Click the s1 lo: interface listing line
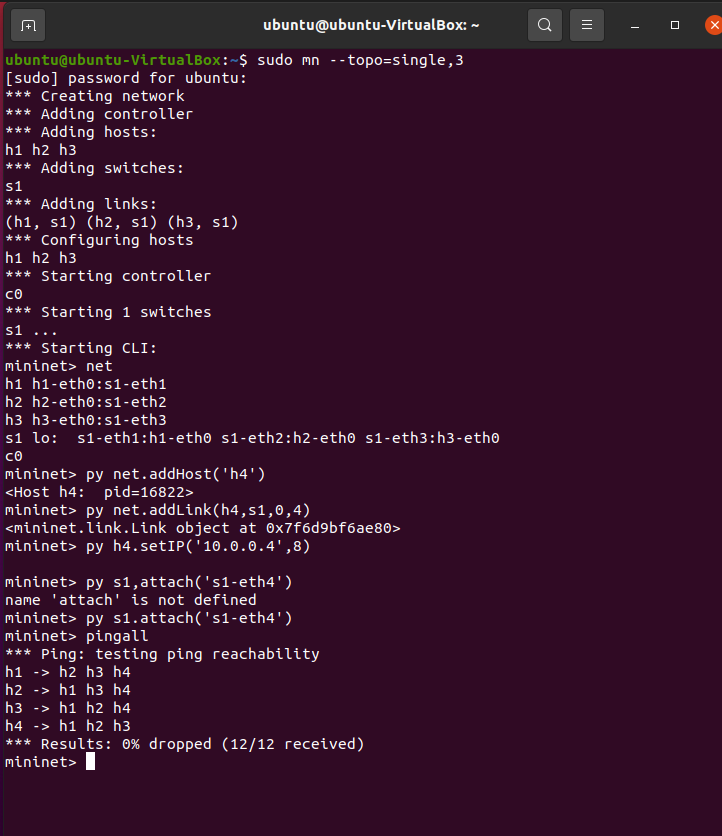This screenshot has width=722, height=836. click(252, 438)
